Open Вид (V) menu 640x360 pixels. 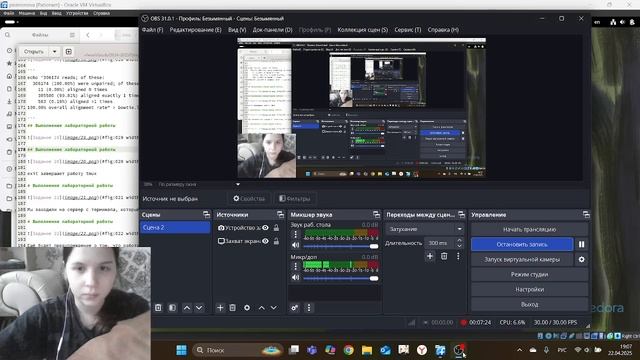(x=237, y=30)
